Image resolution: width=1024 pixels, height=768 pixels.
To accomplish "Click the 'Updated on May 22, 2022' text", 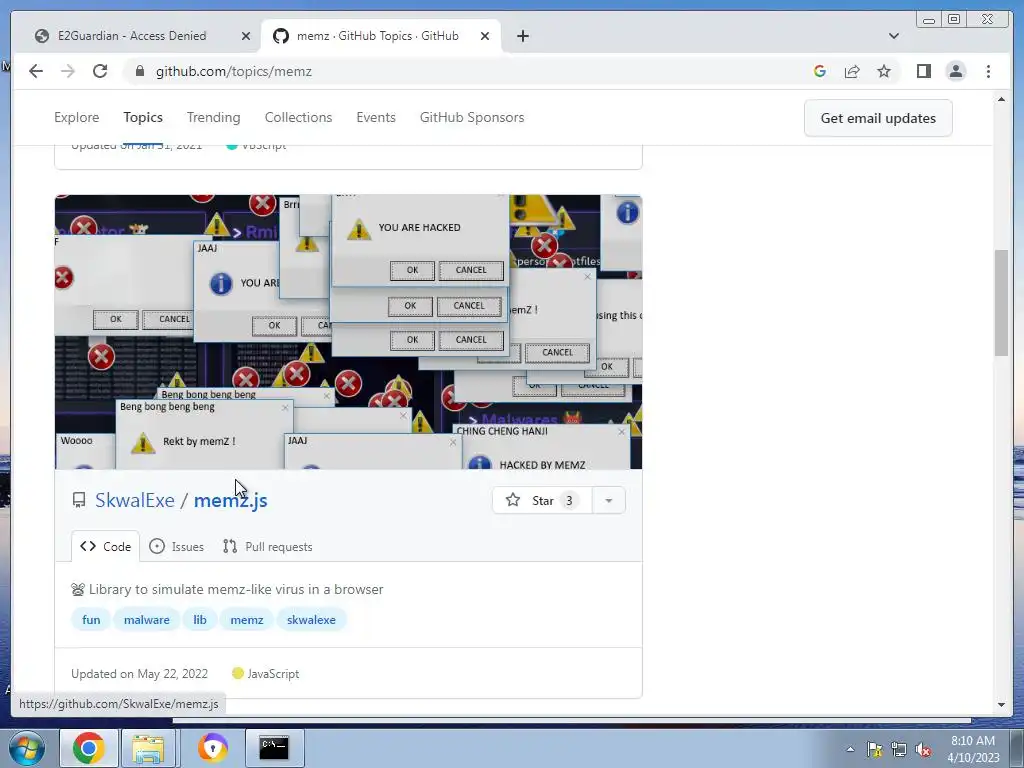I will [x=139, y=673].
